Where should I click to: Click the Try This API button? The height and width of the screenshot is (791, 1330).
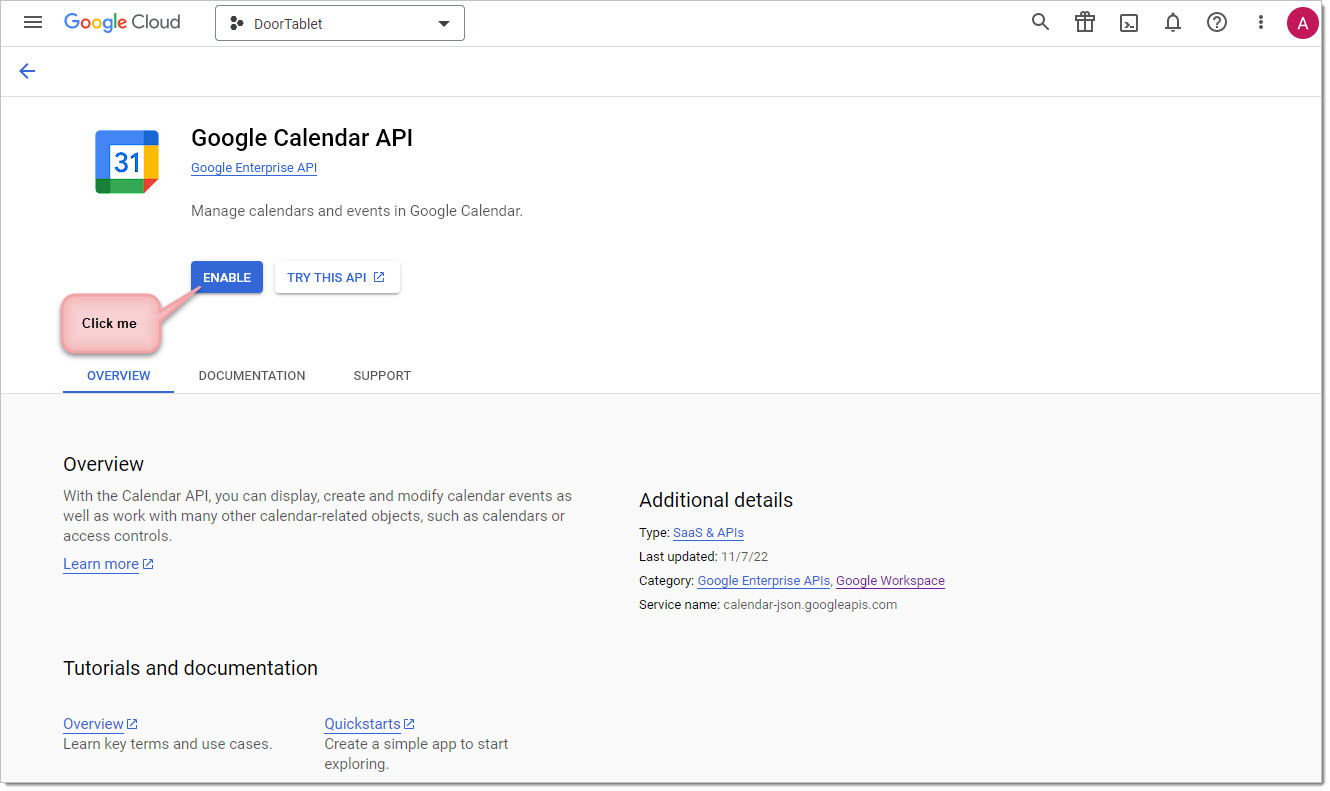337,277
